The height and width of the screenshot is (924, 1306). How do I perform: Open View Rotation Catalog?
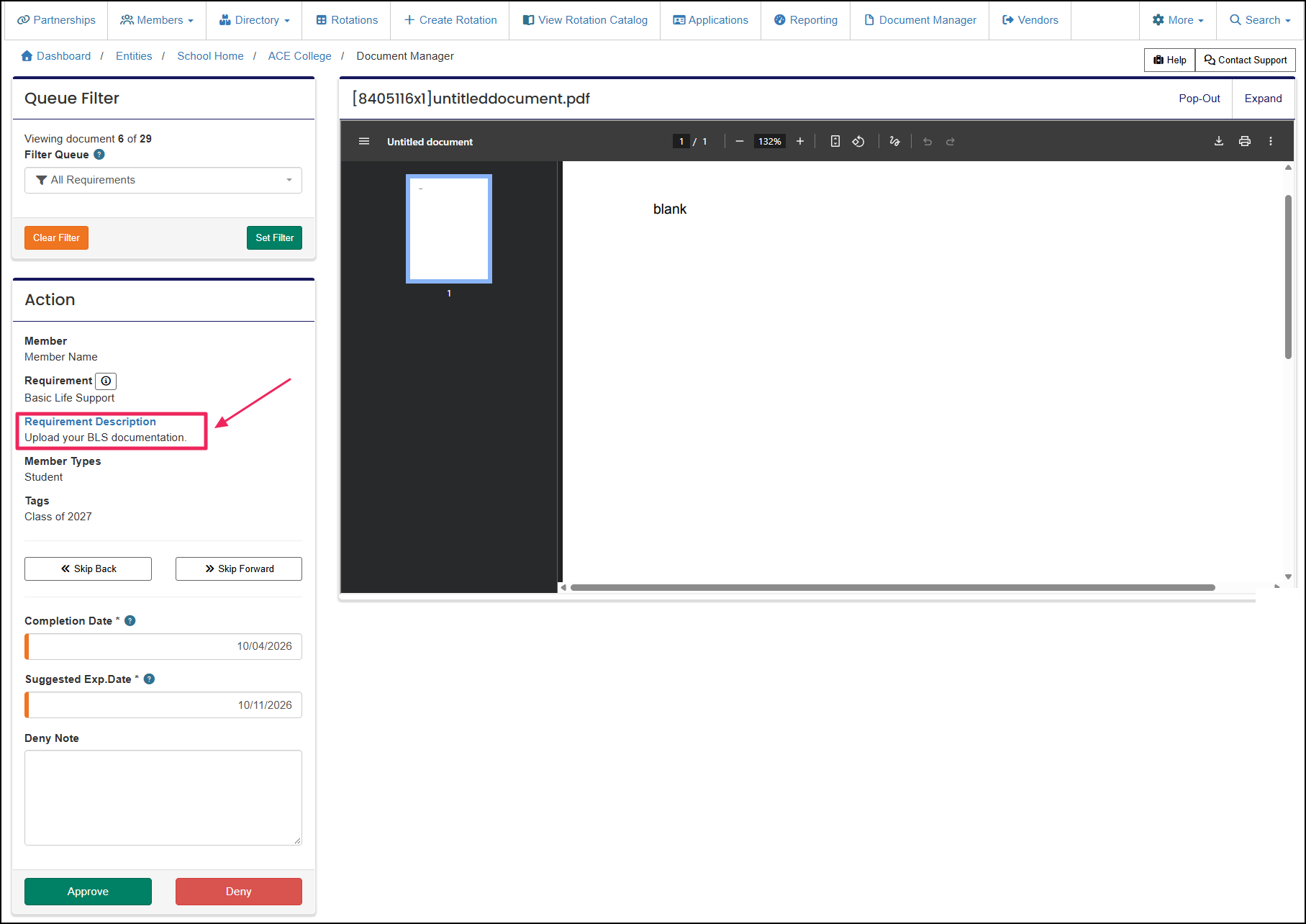tap(585, 20)
